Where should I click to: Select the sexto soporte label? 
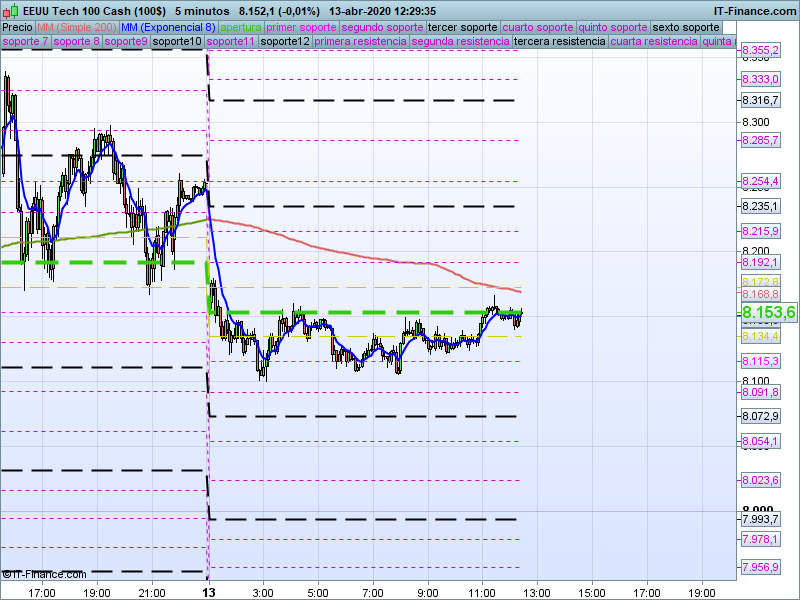[x=685, y=27]
